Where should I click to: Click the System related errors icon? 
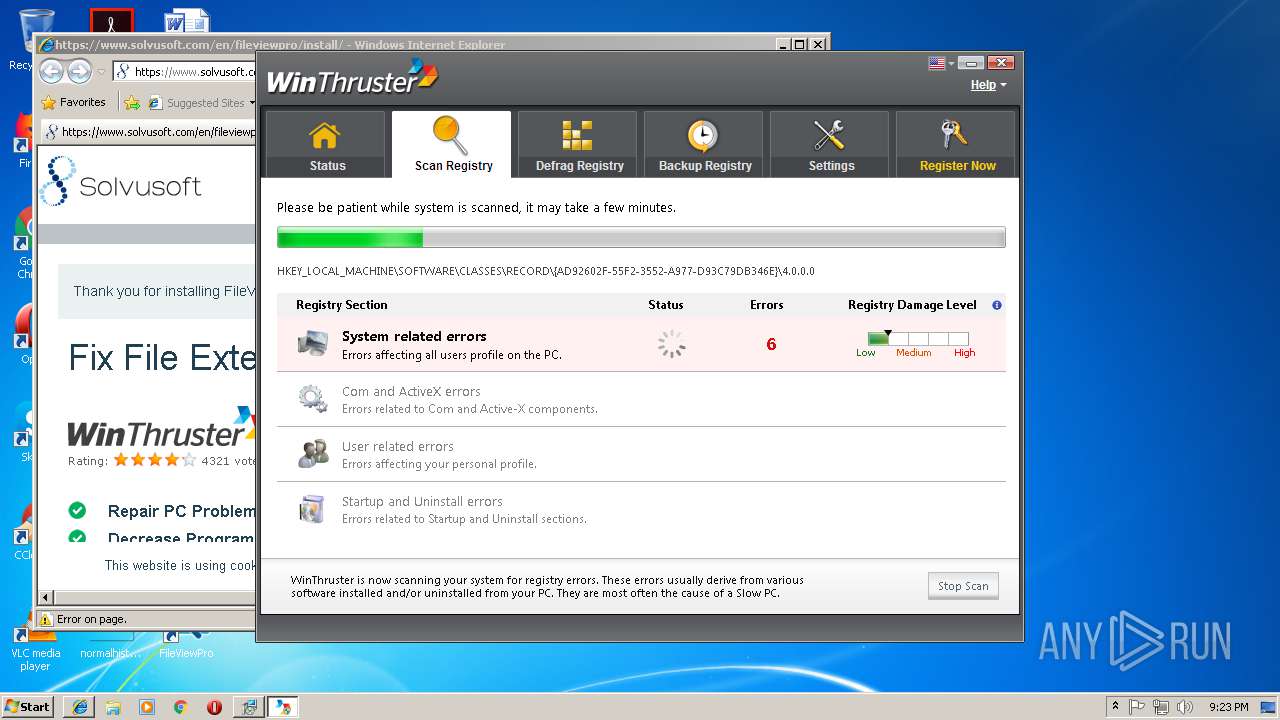tap(313, 344)
